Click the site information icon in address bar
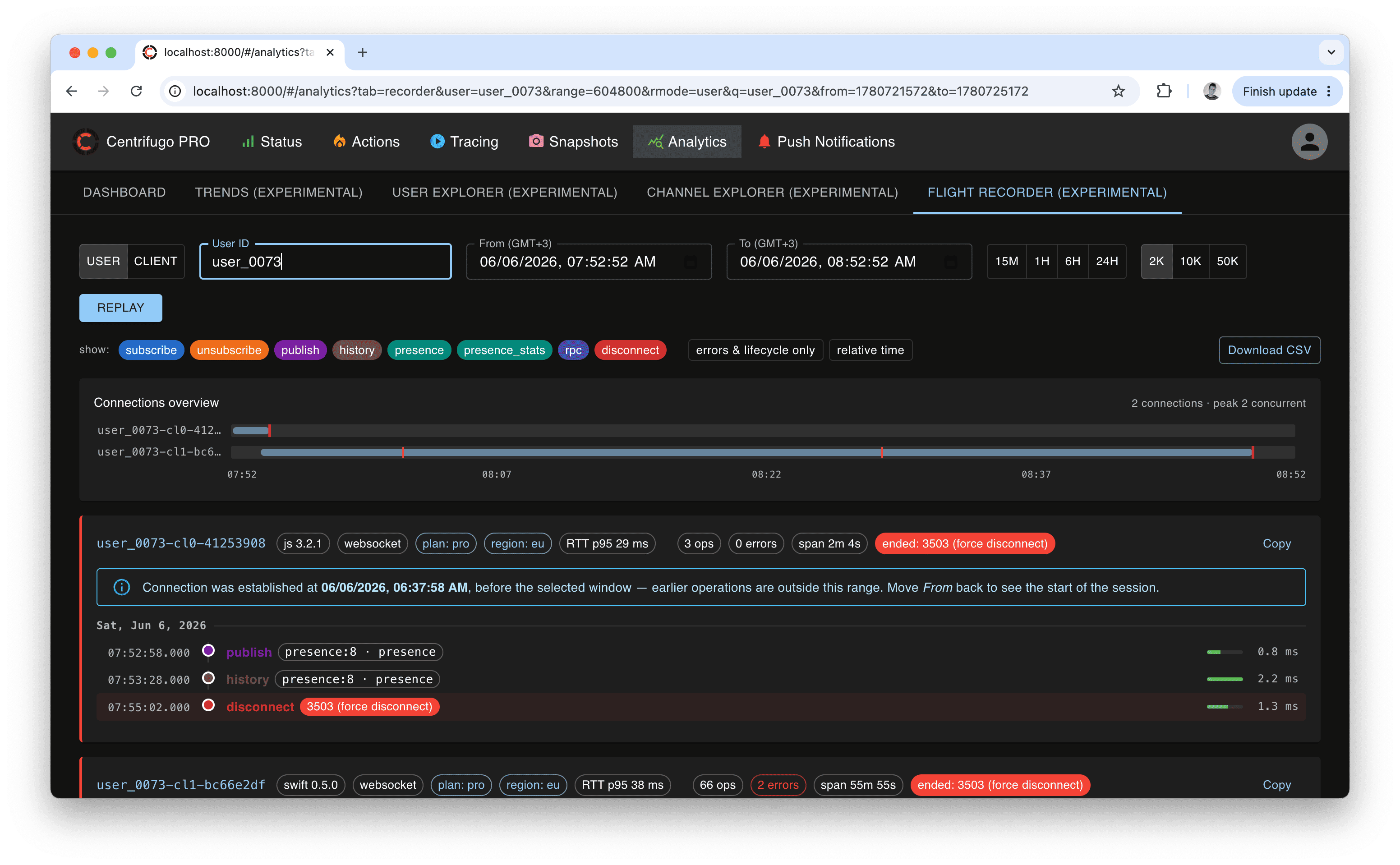Screen dimensions: 1400x865 coord(175,91)
